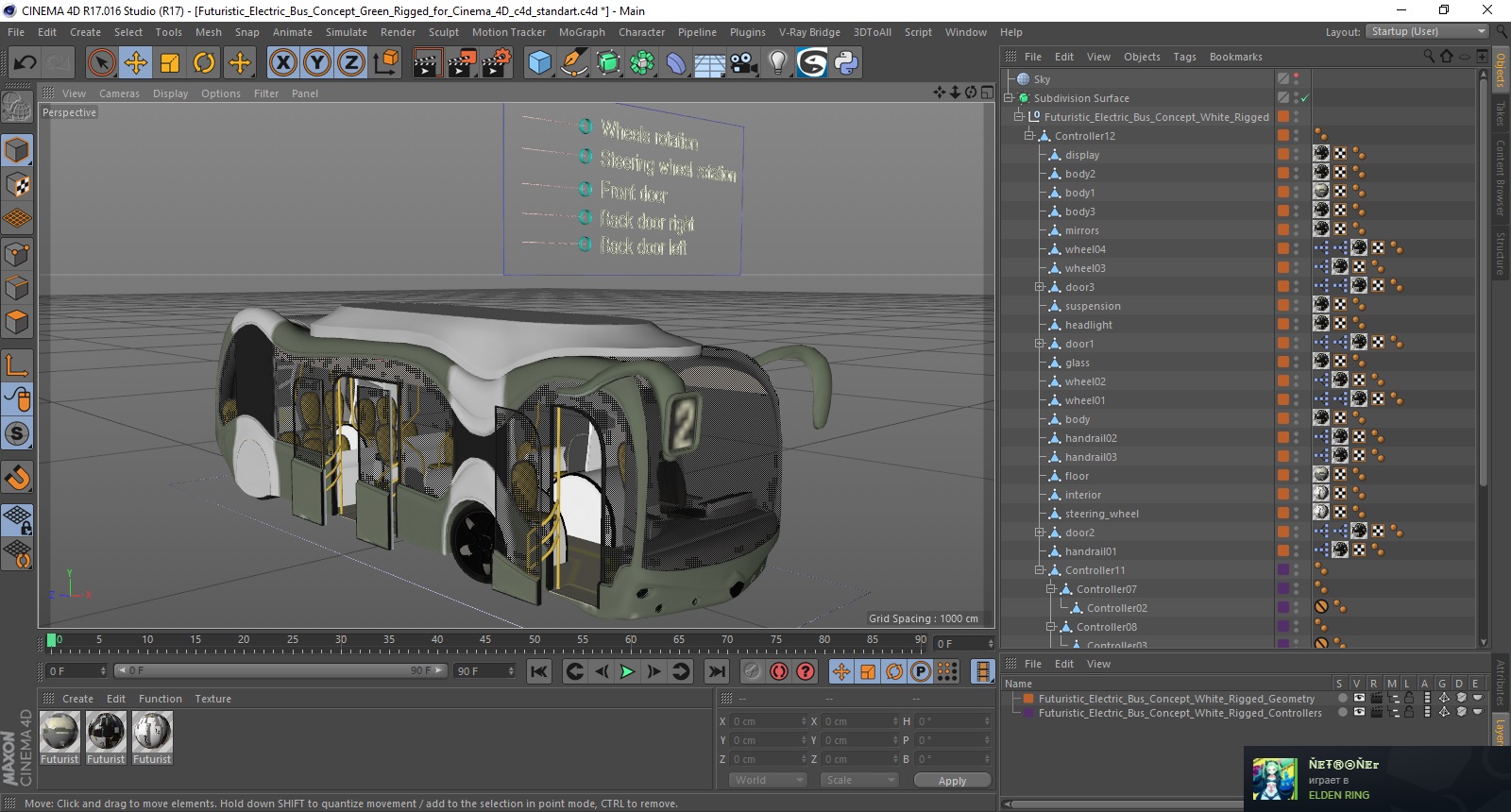Collapse the Controller11 hierarchy
This screenshot has width=1511, height=812.
tap(1040, 570)
